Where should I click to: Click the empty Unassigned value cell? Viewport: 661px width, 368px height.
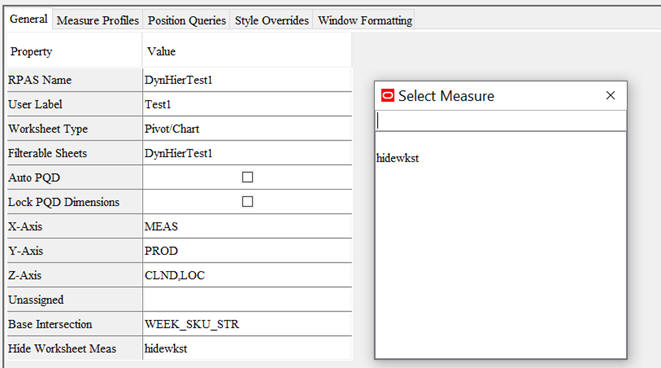(x=247, y=300)
